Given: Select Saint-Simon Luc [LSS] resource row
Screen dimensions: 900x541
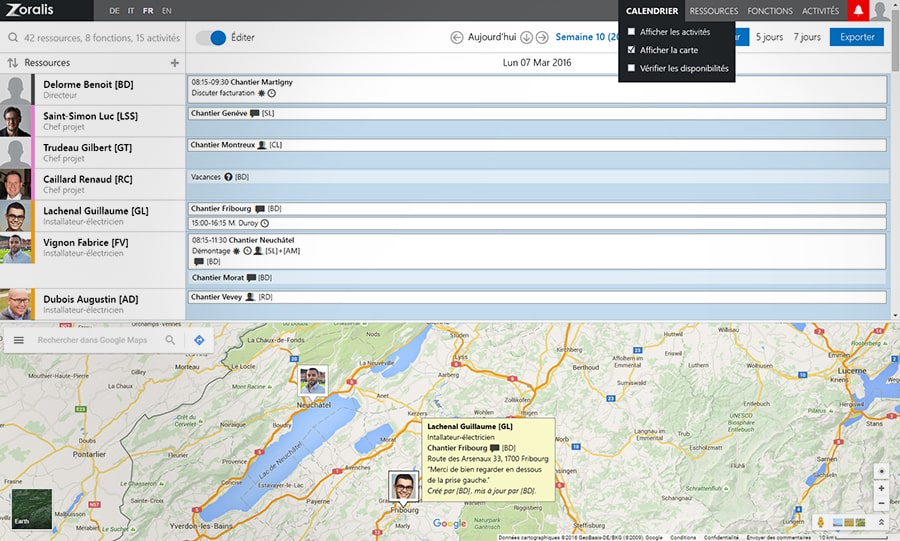Looking at the screenshot, I should pos(92,120).
